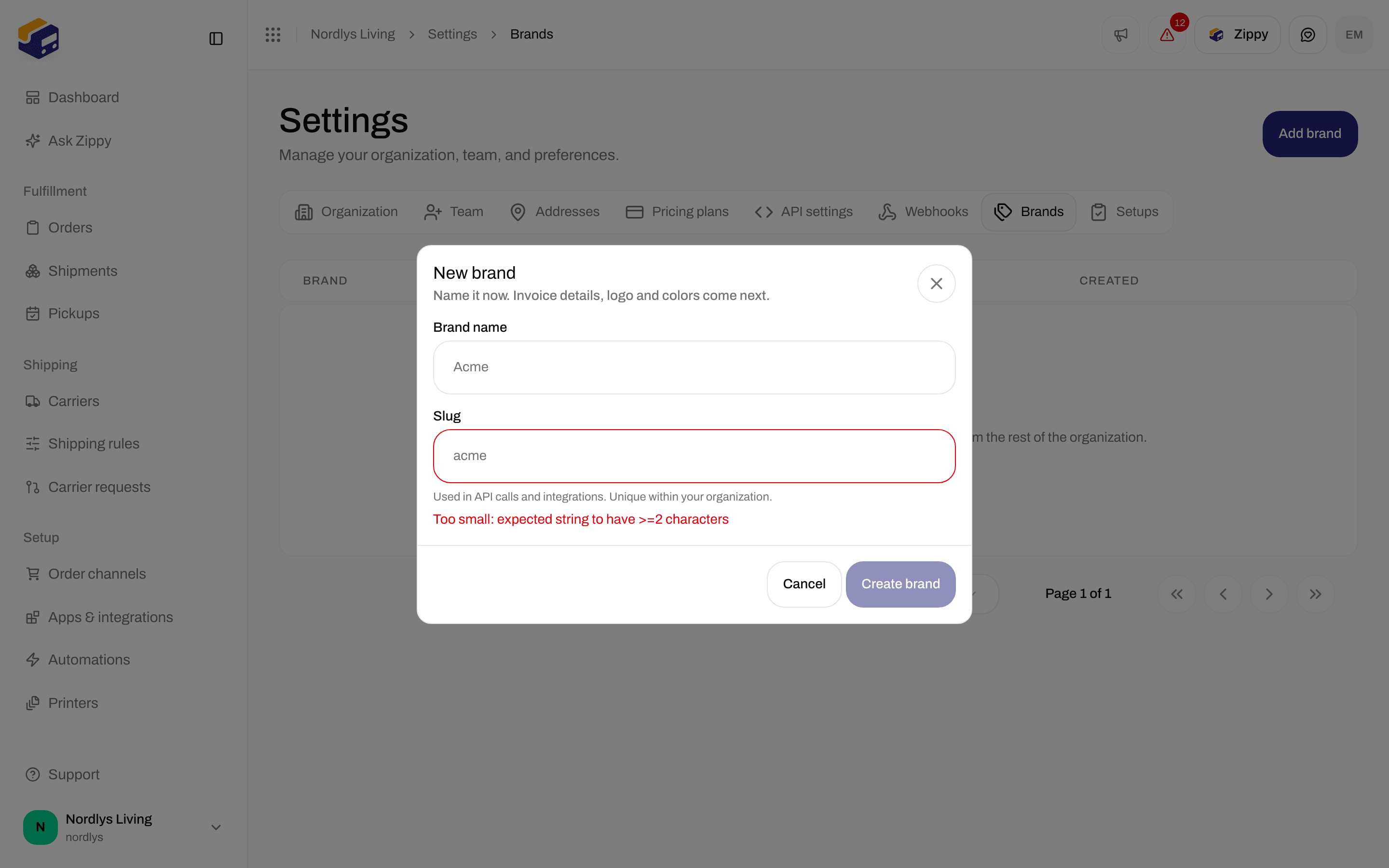Viewport: 1389px width, 868px height.
Task: Open the announcements megaphone icon
Action: pos(1120,34)
